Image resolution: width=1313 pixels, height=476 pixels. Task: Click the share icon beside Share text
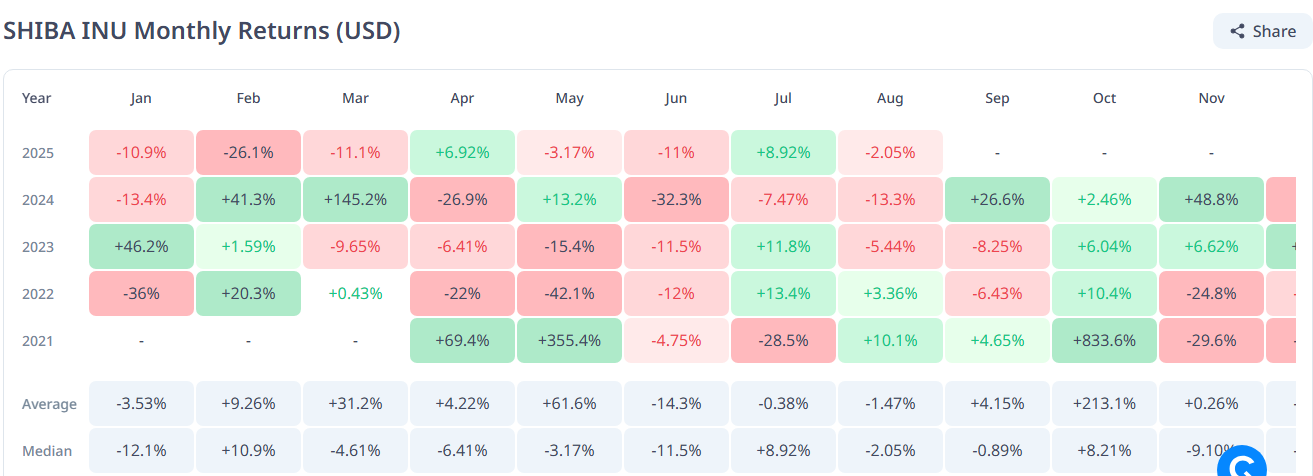[1237, 32]
